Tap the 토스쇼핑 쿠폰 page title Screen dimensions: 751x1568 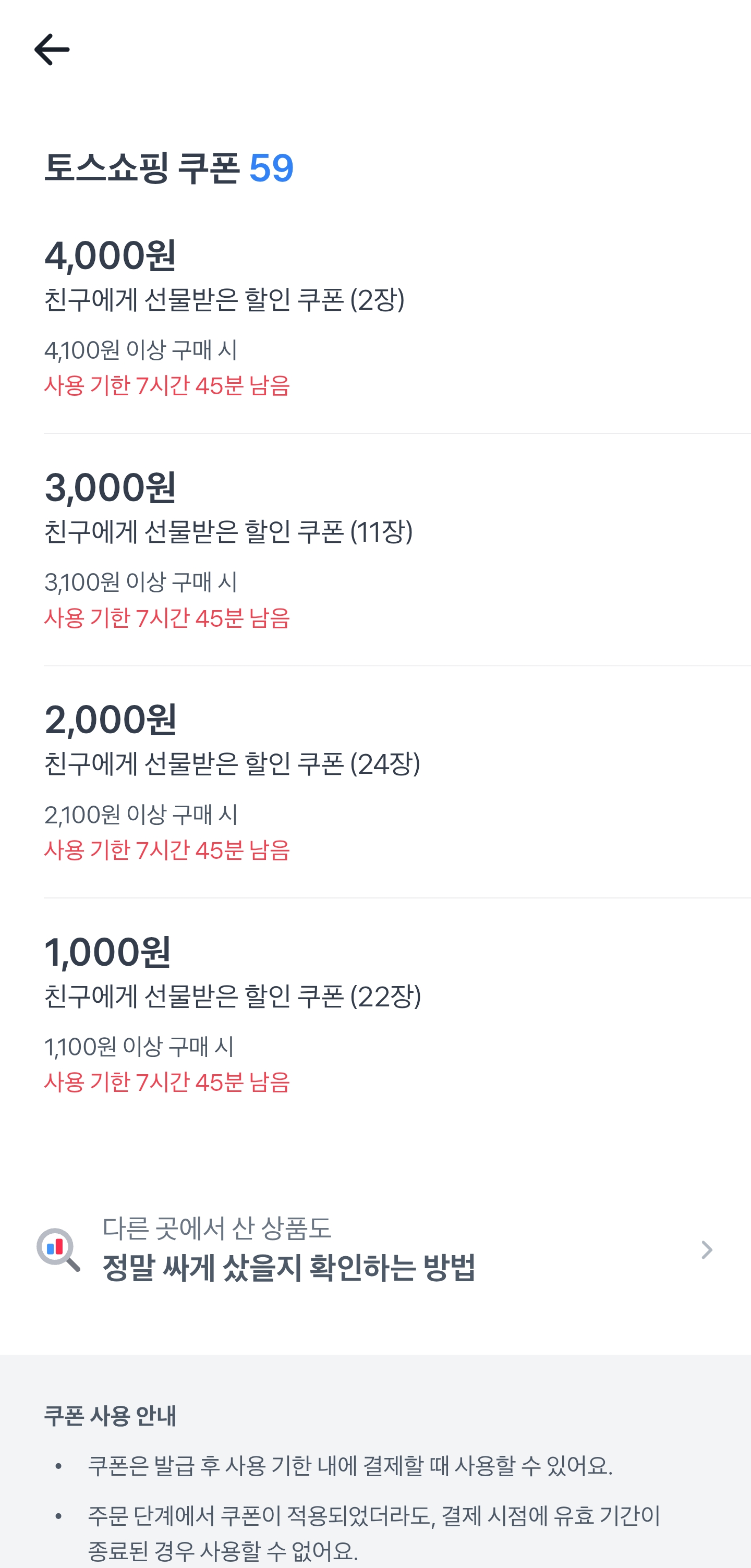click(x=142, y=168)
